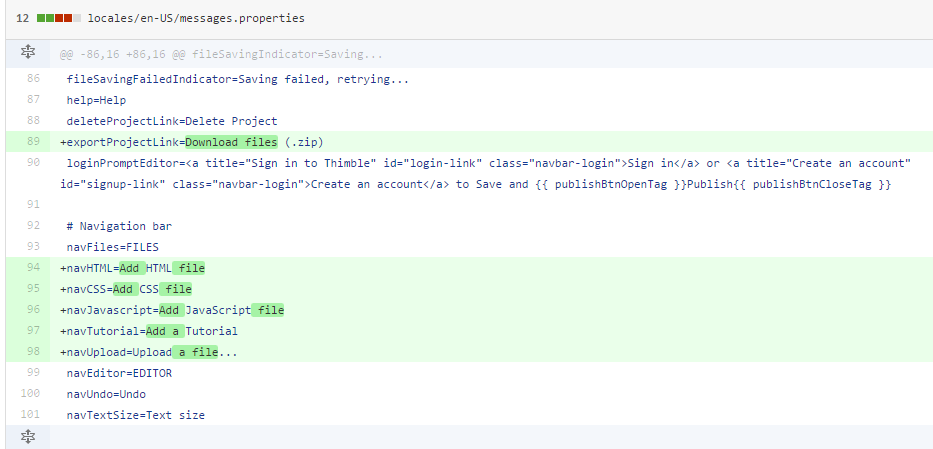
Task: Click line number 92
Action: [x=33, y=225]
